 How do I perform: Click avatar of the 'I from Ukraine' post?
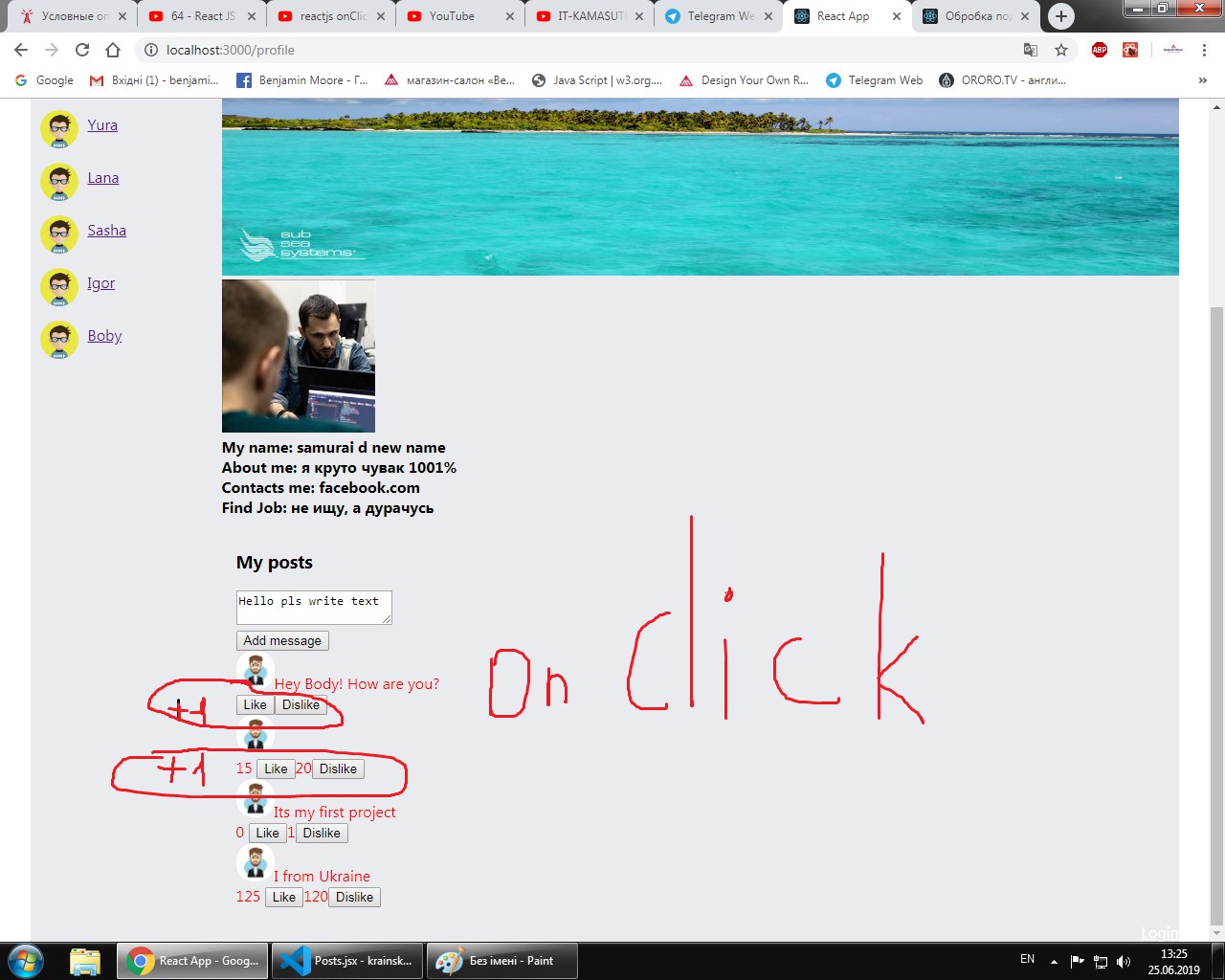[x=255, y=864]
